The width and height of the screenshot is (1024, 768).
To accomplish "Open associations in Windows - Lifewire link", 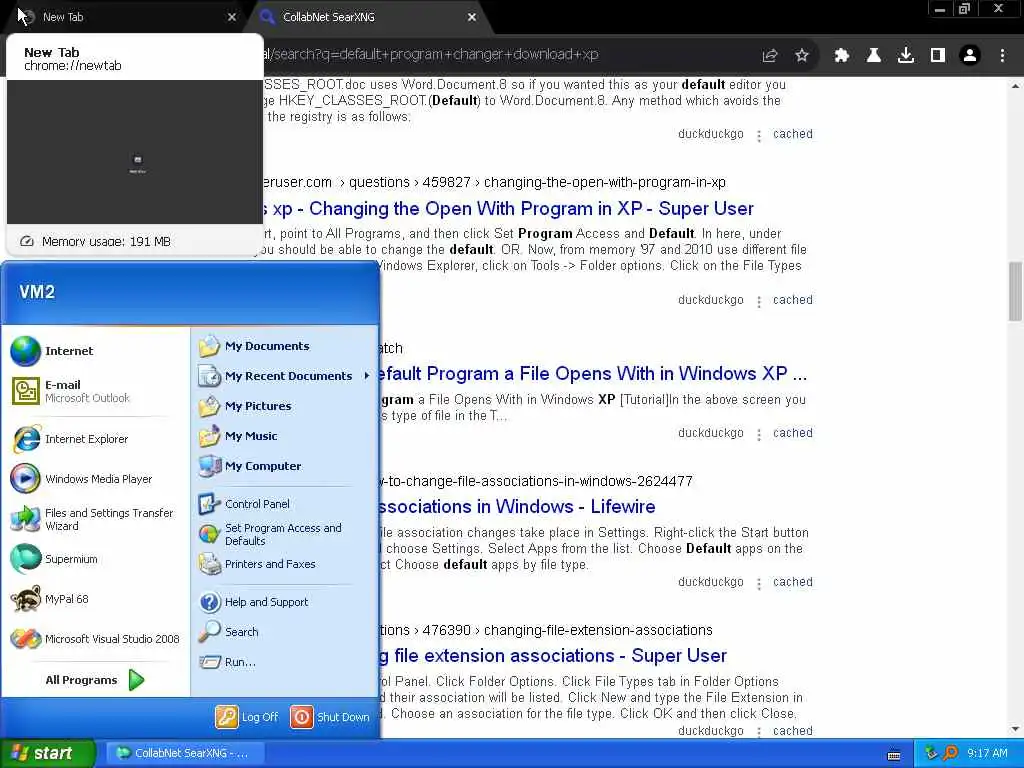I will click(x=517, y=507).
